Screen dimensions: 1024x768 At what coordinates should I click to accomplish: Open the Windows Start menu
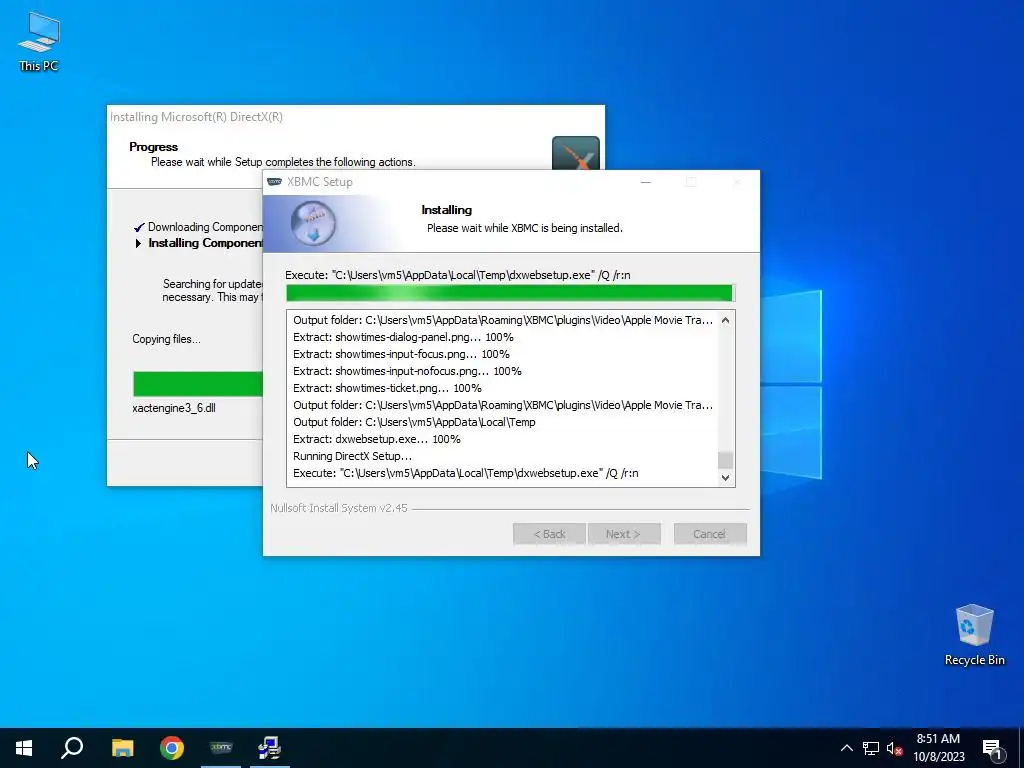click(24, 748)
